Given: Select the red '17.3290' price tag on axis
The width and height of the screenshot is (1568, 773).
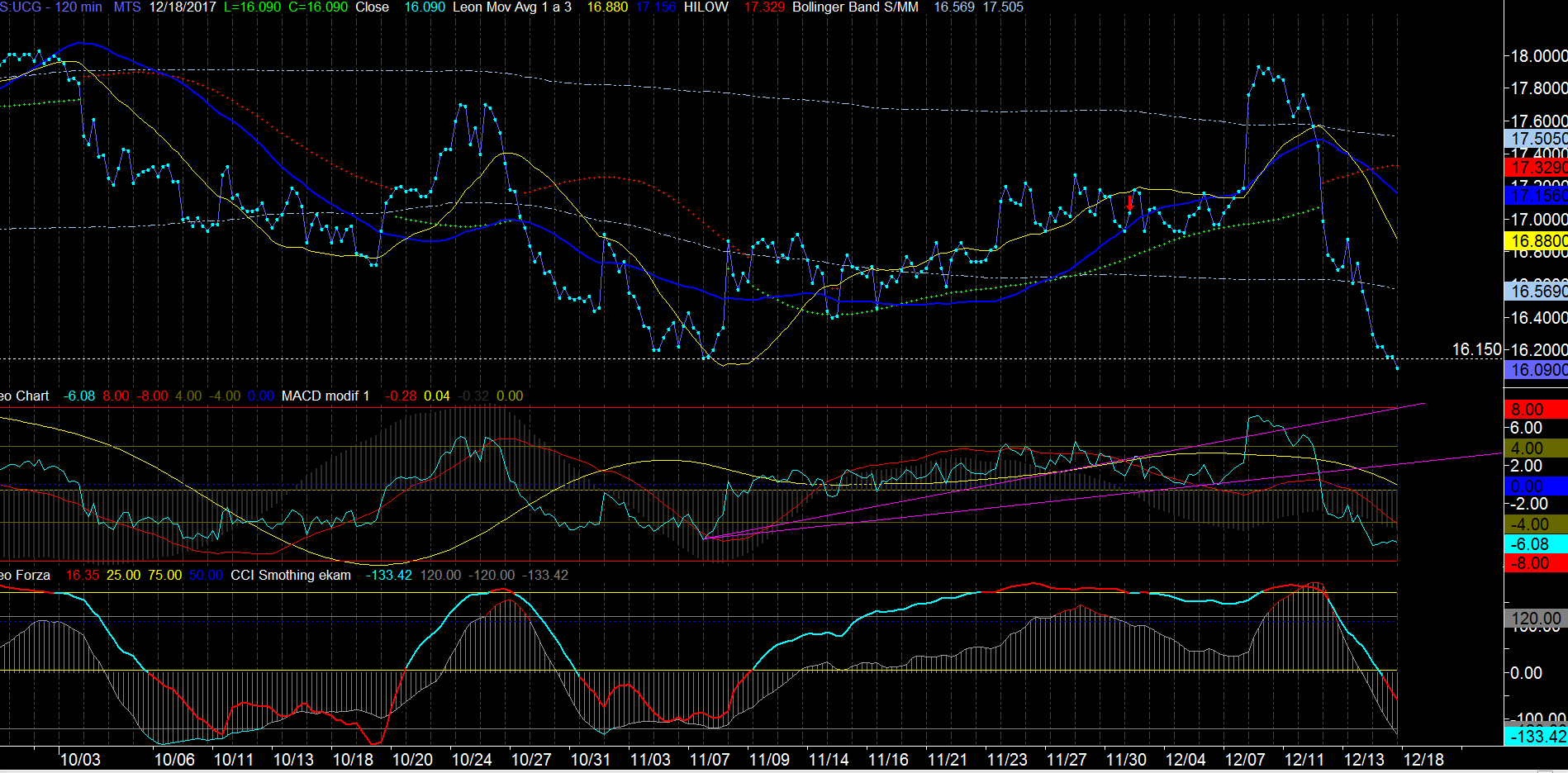Looking at the screenshot, I should (1536, 168).
